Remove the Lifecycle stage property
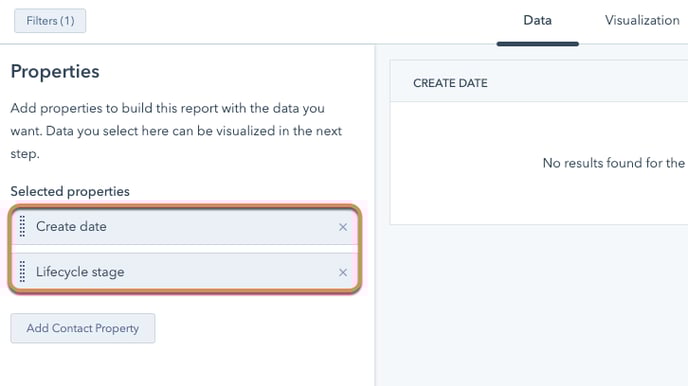688x386 pixels. (343, 272)
